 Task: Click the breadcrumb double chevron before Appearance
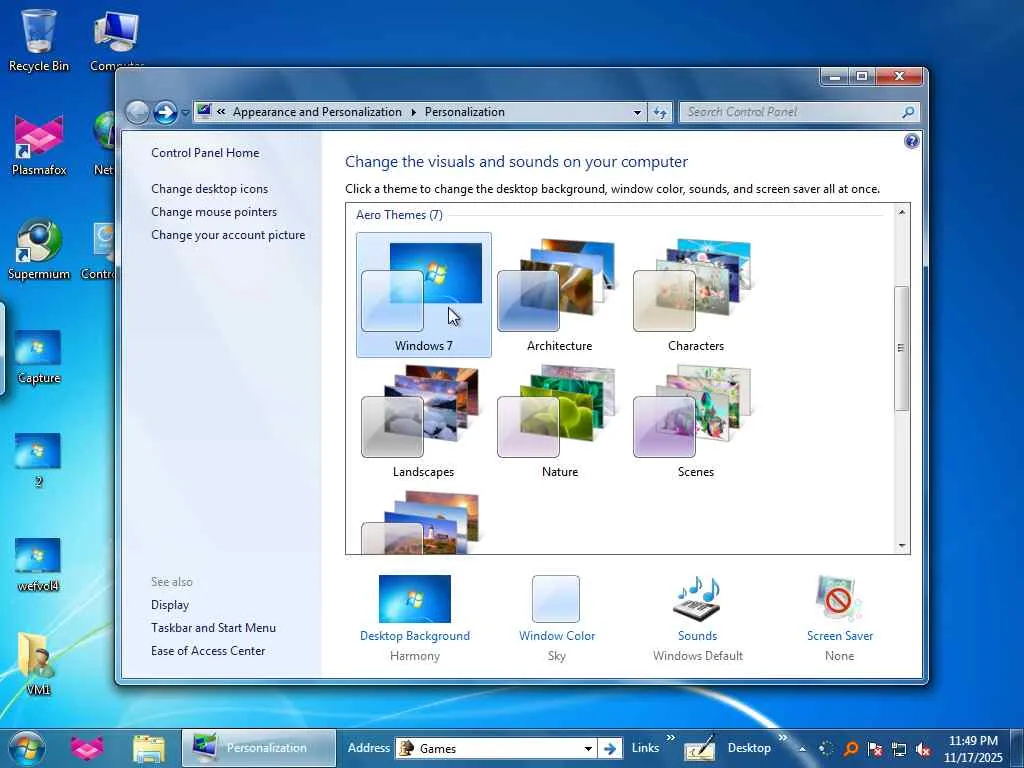pos(221,112)
